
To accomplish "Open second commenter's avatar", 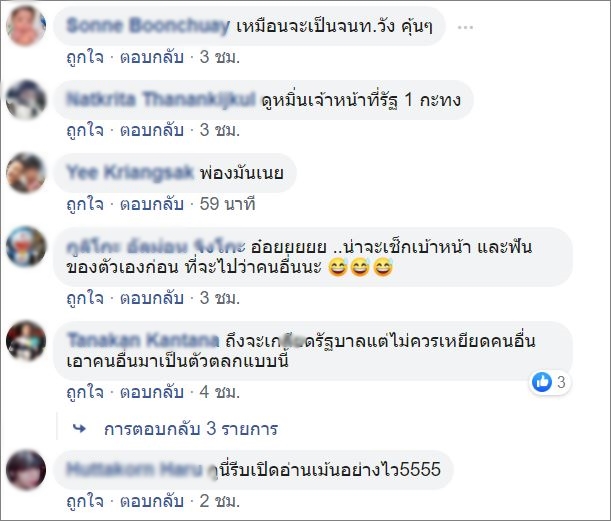I will coord(26,99).
